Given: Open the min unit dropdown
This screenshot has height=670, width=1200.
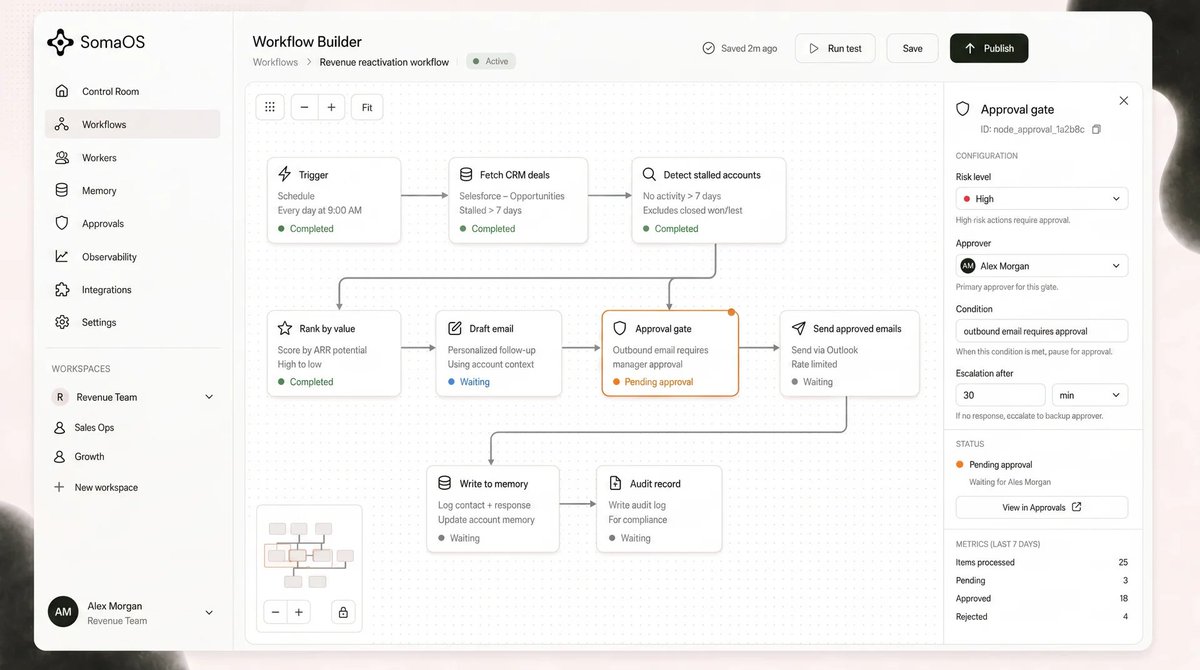Looking at the screenshot, I should click(1090, 395).
